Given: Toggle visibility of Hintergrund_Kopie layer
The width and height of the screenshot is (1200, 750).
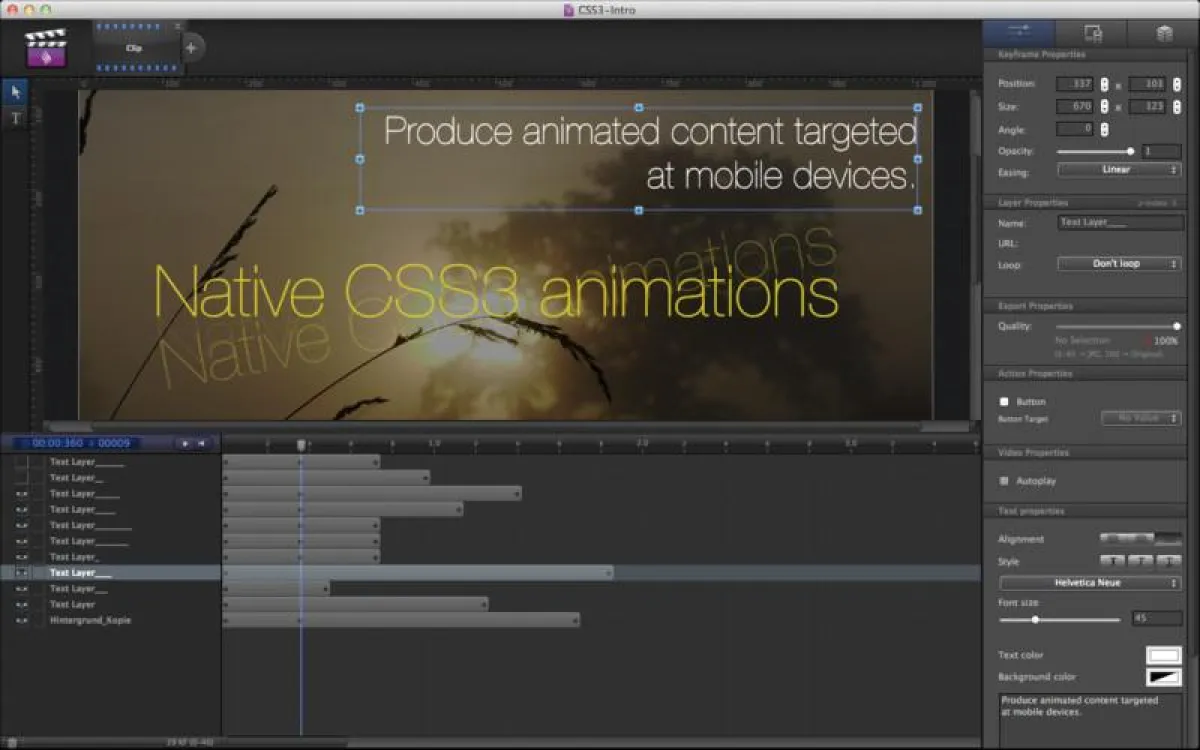Looking at the screenshot, I should 21,621.
